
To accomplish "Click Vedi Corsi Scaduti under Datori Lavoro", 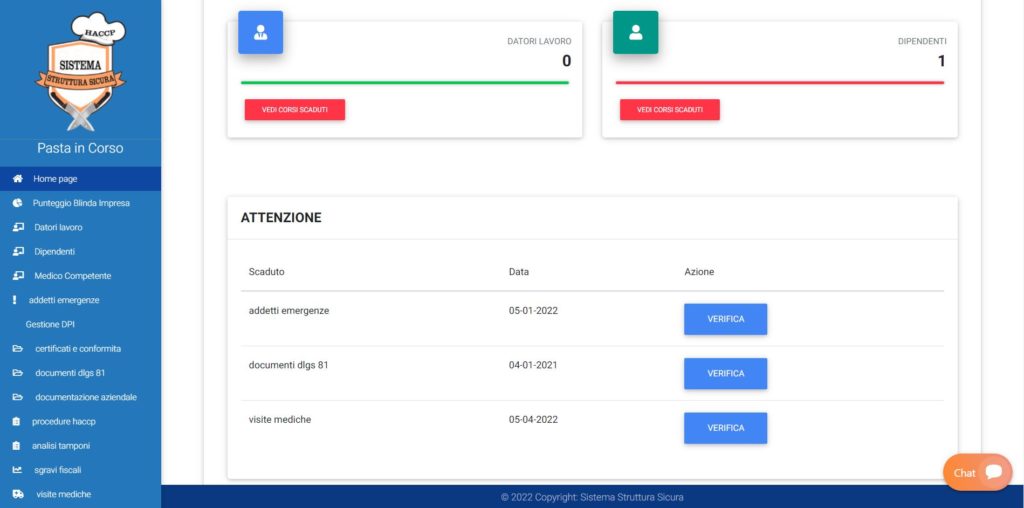I will click(295, 110).
